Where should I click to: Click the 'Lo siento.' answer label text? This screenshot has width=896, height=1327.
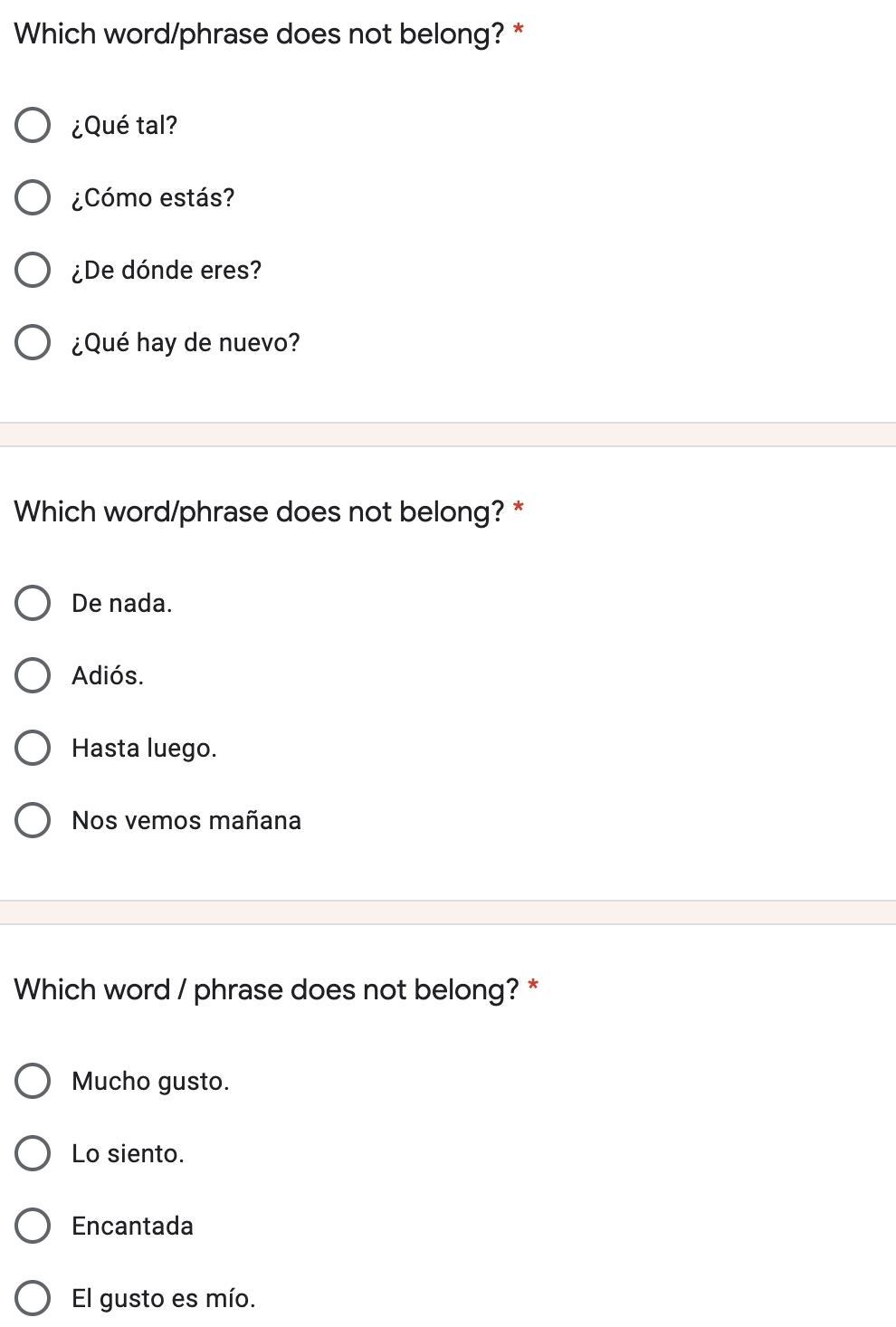[128, 1154]
